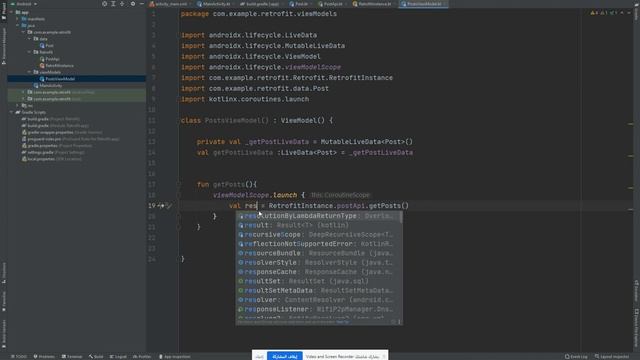The width and height of the screenshot is (640, 360).
Task: Open the Terminal tool window
Action: click(72, 357)
